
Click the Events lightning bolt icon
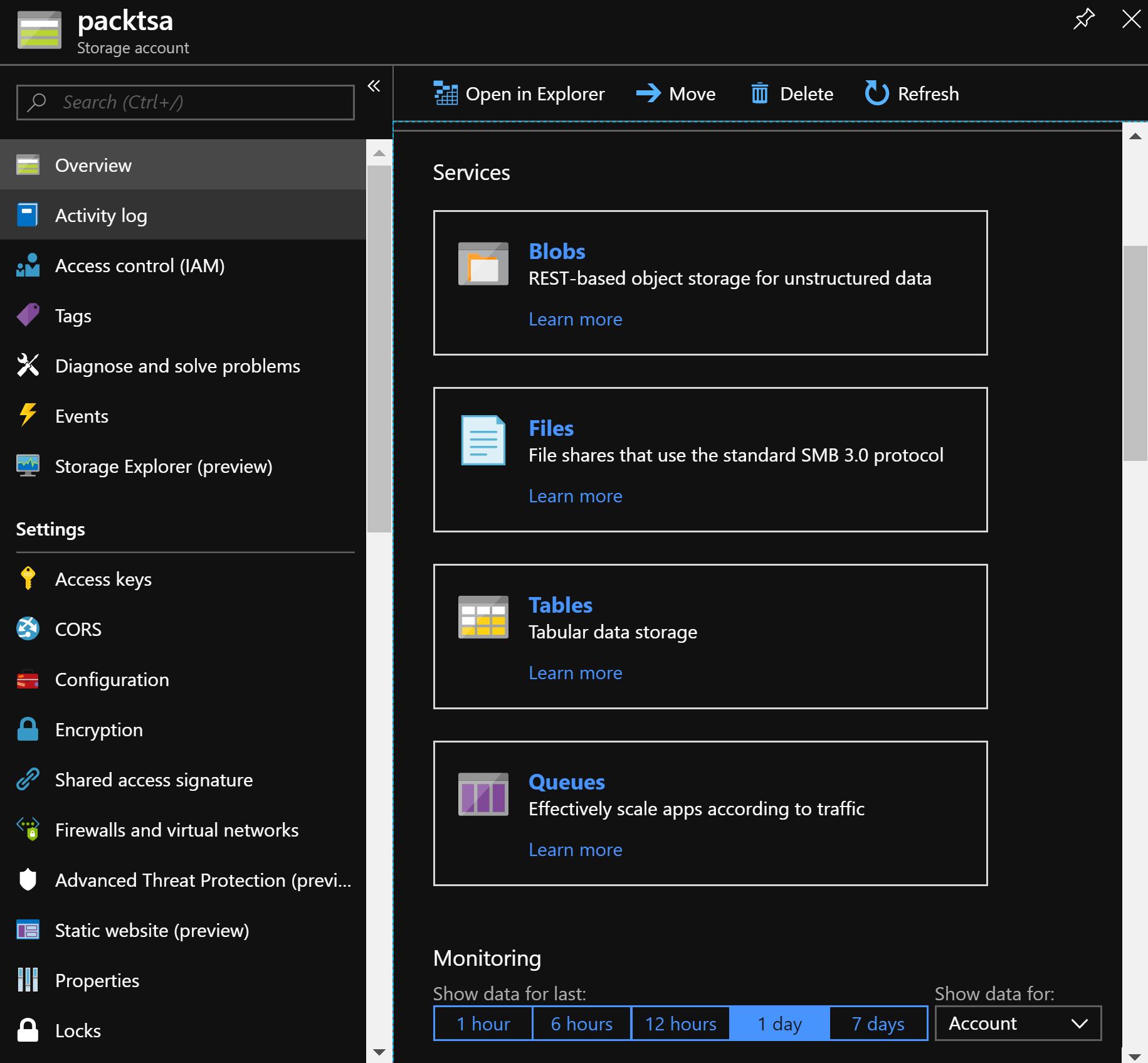(x=28, y=416)
